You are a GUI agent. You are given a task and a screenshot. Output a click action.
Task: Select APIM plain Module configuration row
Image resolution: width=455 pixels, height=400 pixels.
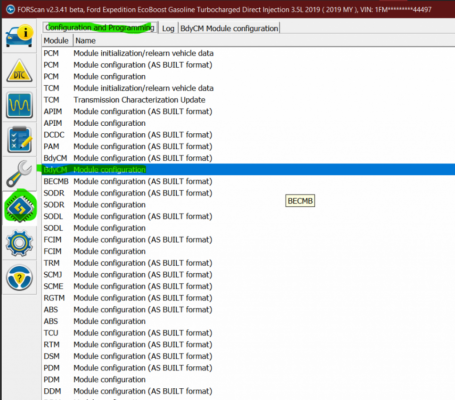tap(248, 123)
